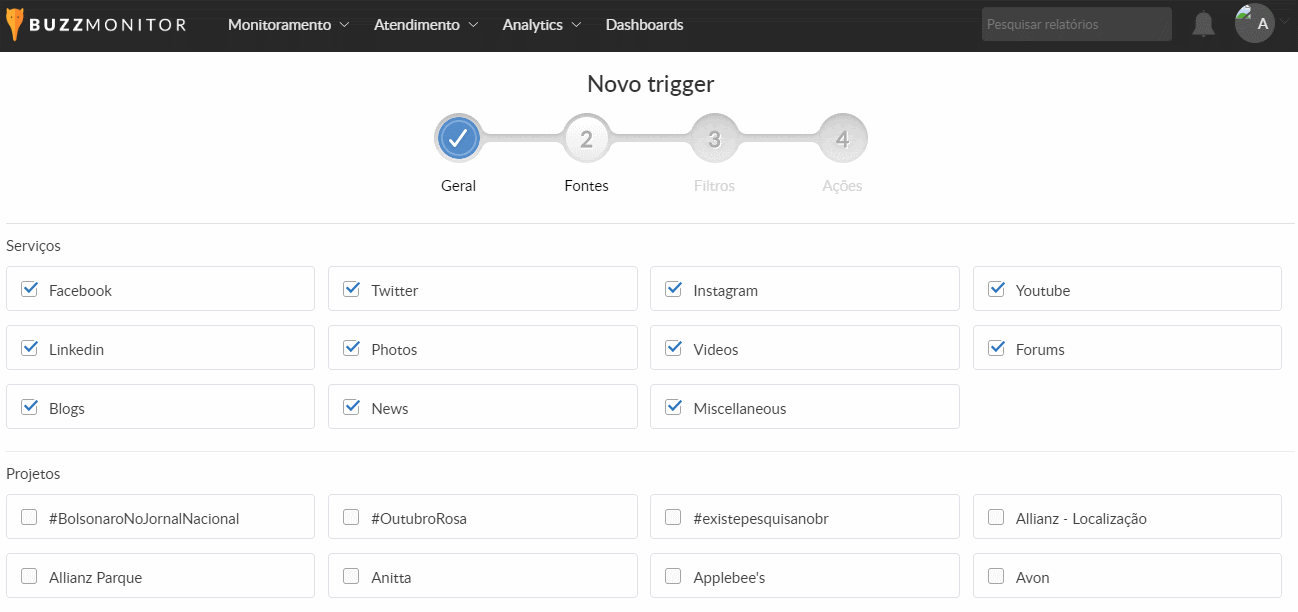Image resolution: width=1298 pixels, height=612 pixels.
Task: Go to step 2 Fontes circle
Action: [x=586, y=139]
